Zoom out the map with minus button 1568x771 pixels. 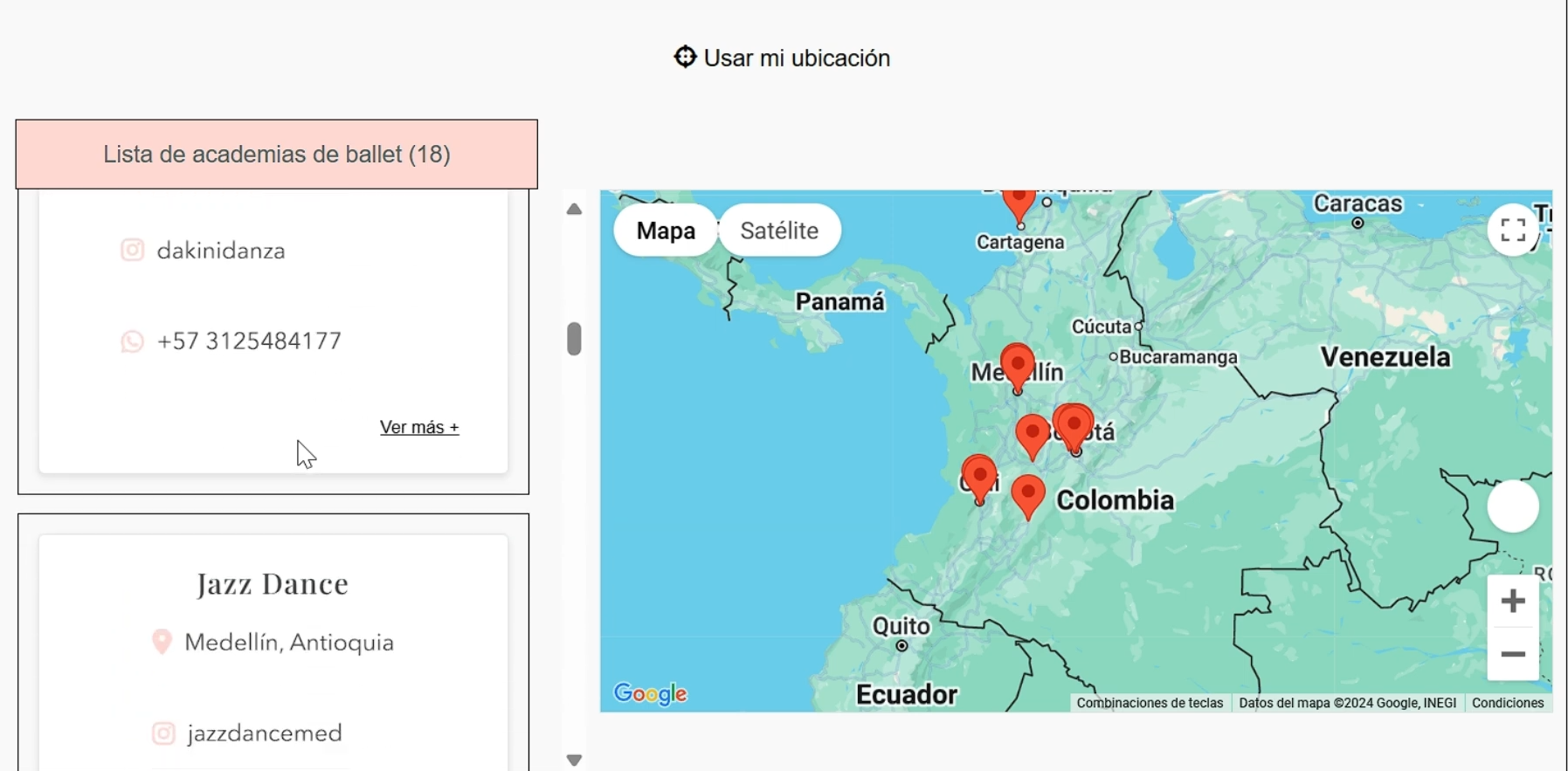(x=1513, y=654)
